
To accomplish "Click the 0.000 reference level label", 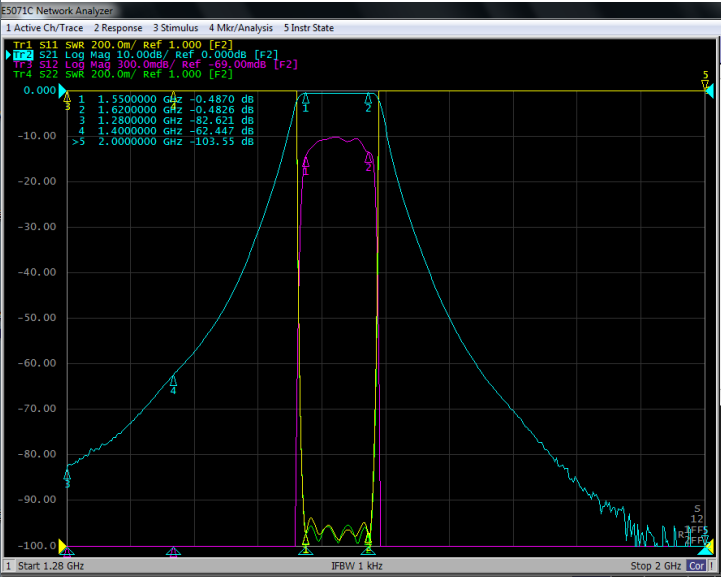I will 40,90.
